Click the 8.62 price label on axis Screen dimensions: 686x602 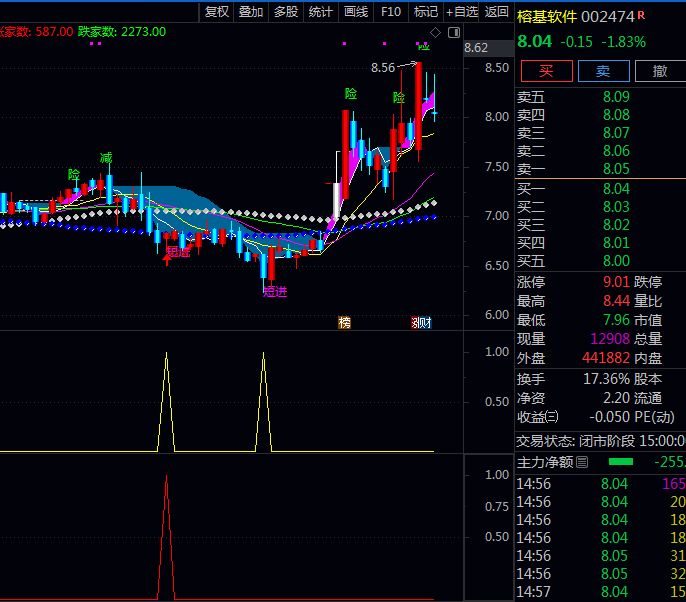click(x=476, y=48)
